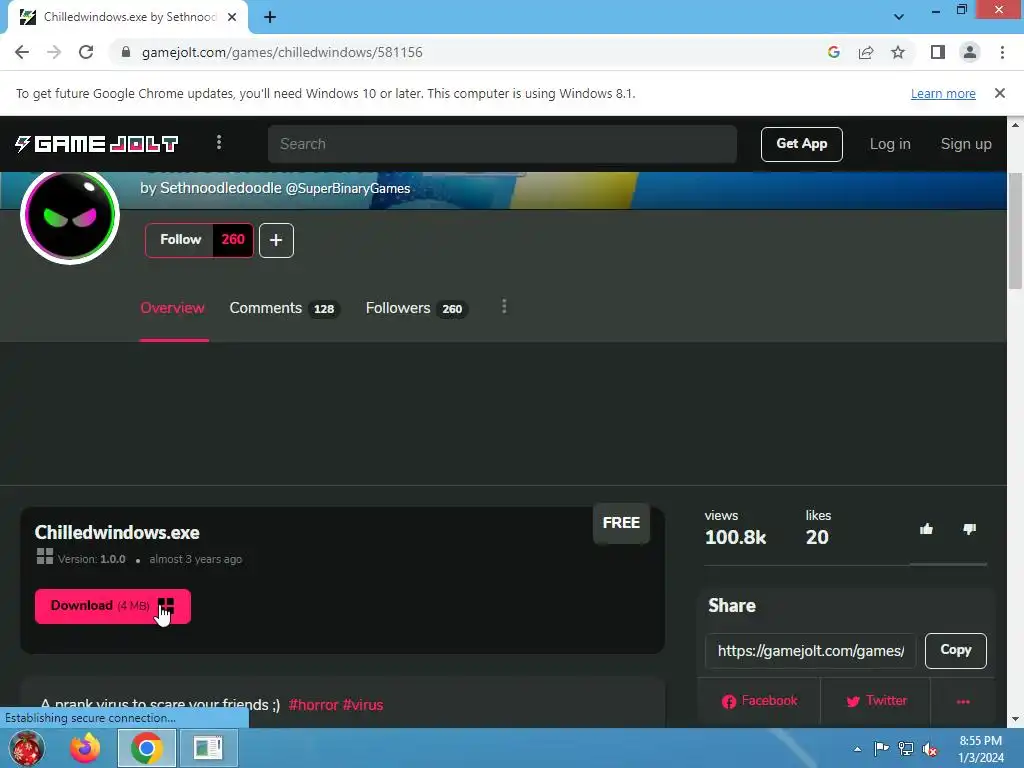Open the Start button ornament icon
Screen dimensions: 1024x768
pyautogui.click(x=26, y=748)
